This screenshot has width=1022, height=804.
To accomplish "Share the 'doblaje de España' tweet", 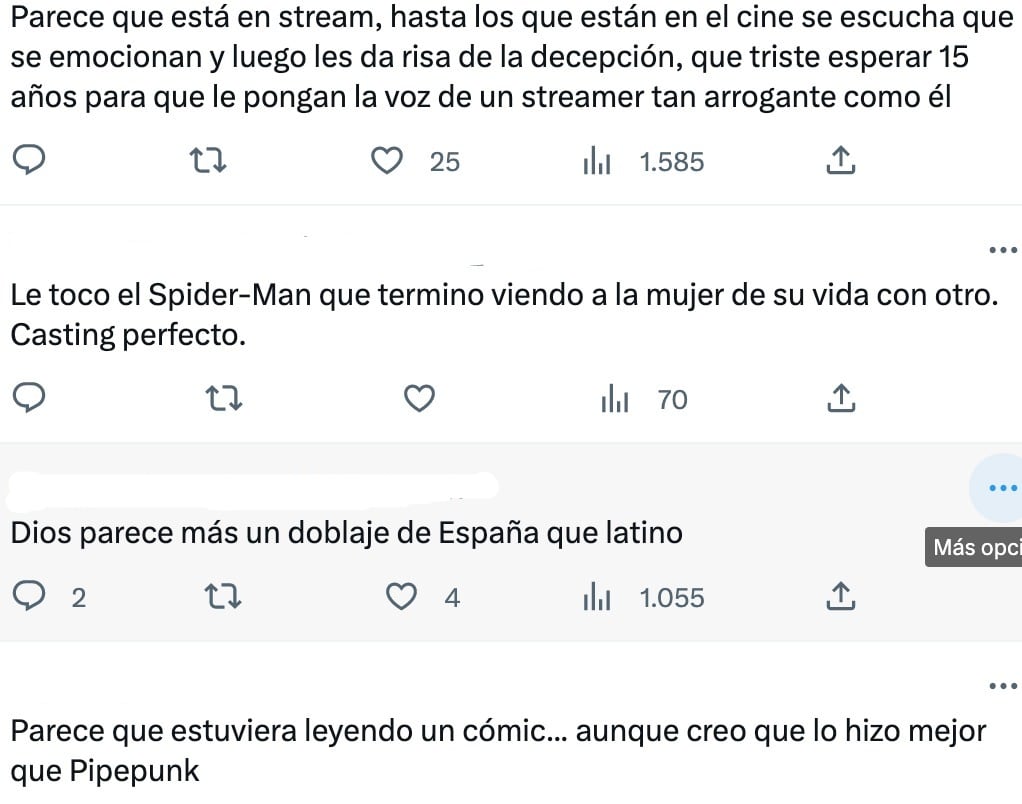I will pos(841,597).
